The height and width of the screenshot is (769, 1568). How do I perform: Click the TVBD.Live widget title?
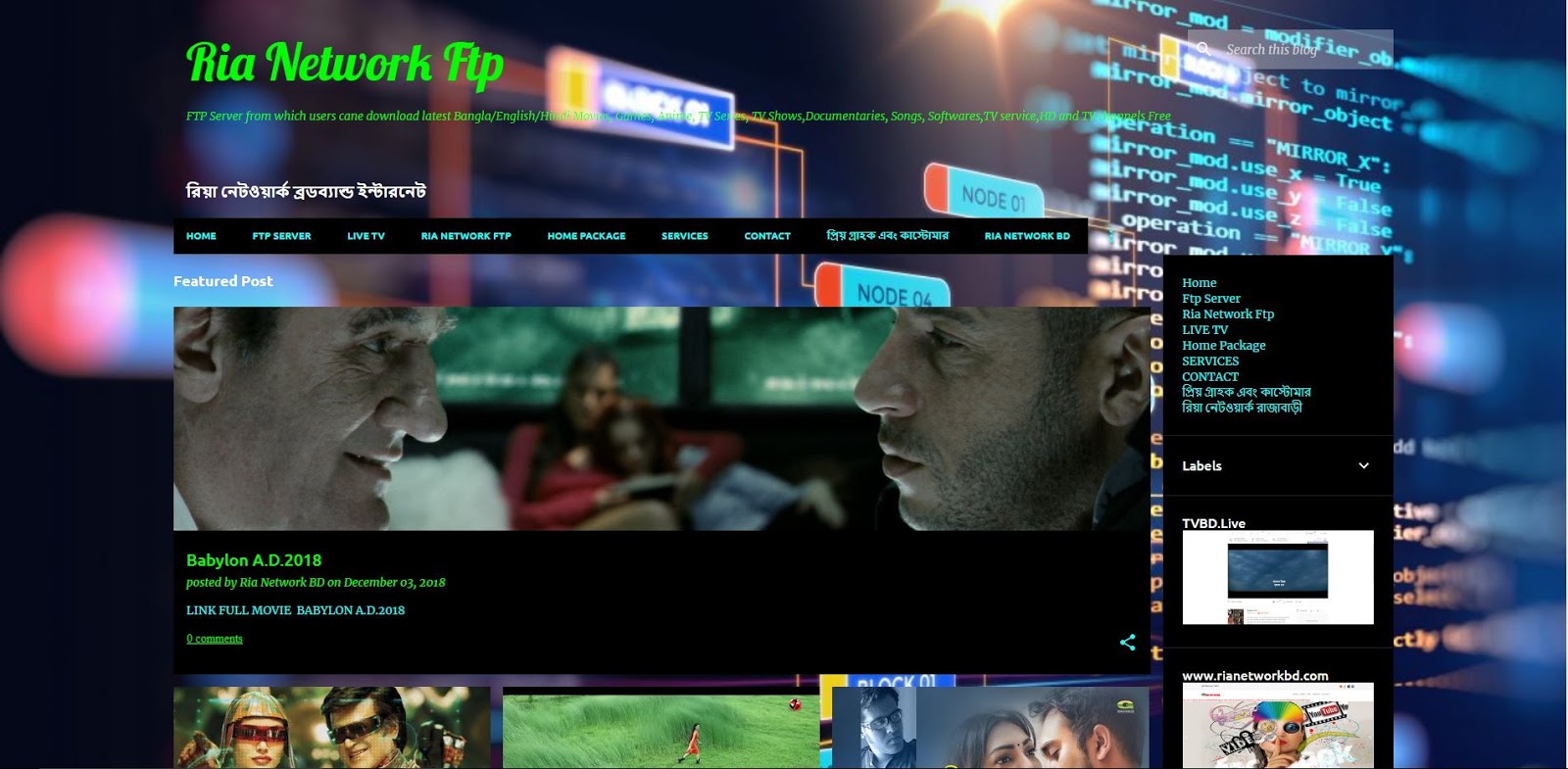coord(1213,523)
